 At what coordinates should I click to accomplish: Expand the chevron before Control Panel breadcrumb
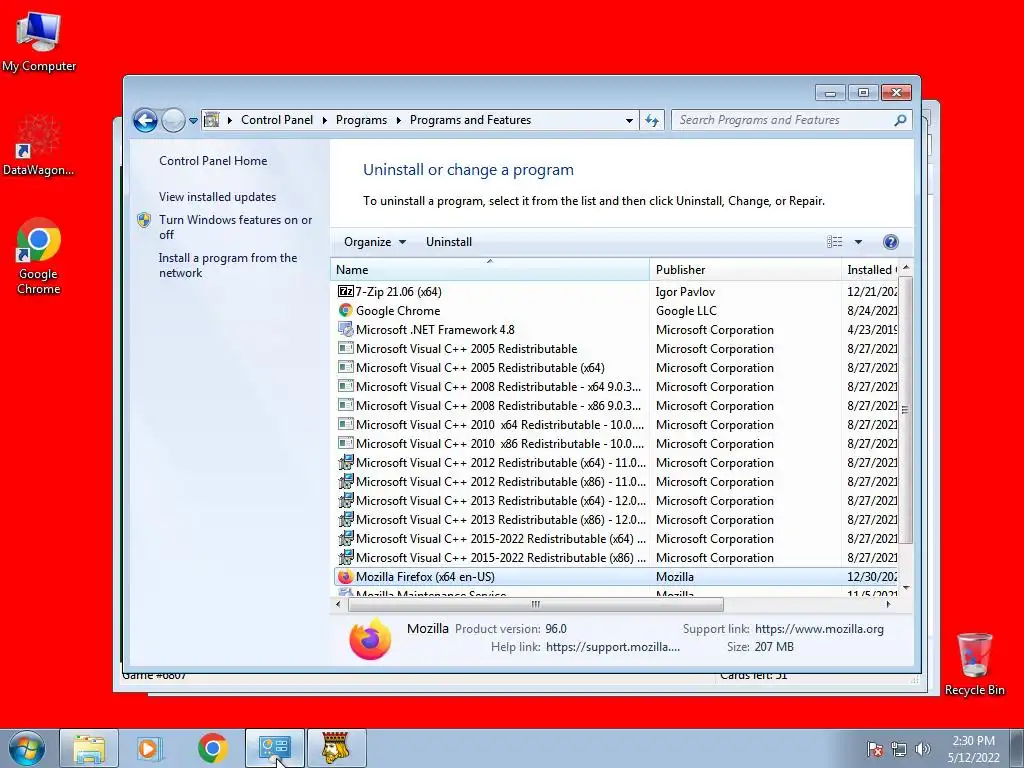[230, 120]
